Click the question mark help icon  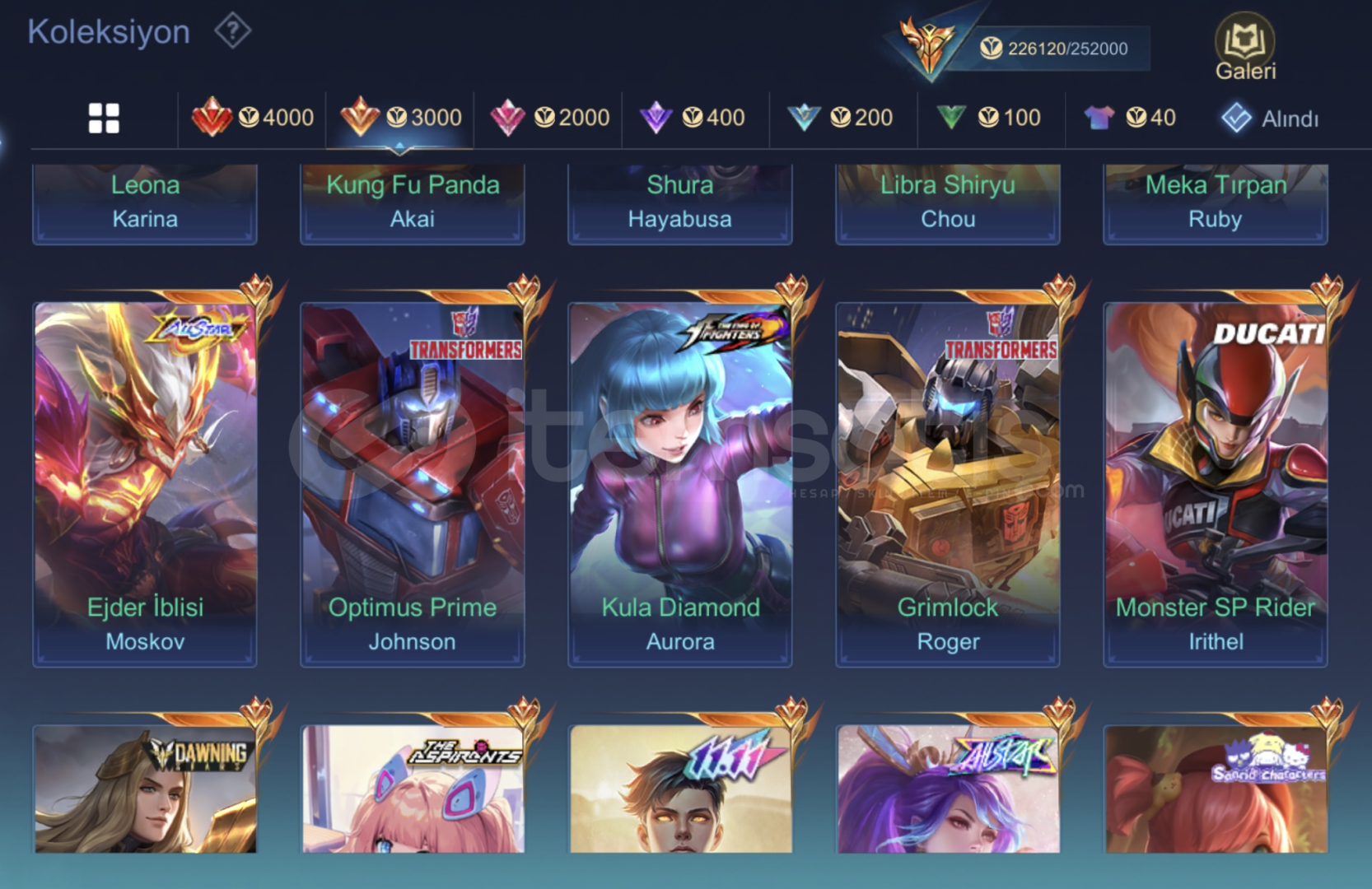tap(232, 31)
